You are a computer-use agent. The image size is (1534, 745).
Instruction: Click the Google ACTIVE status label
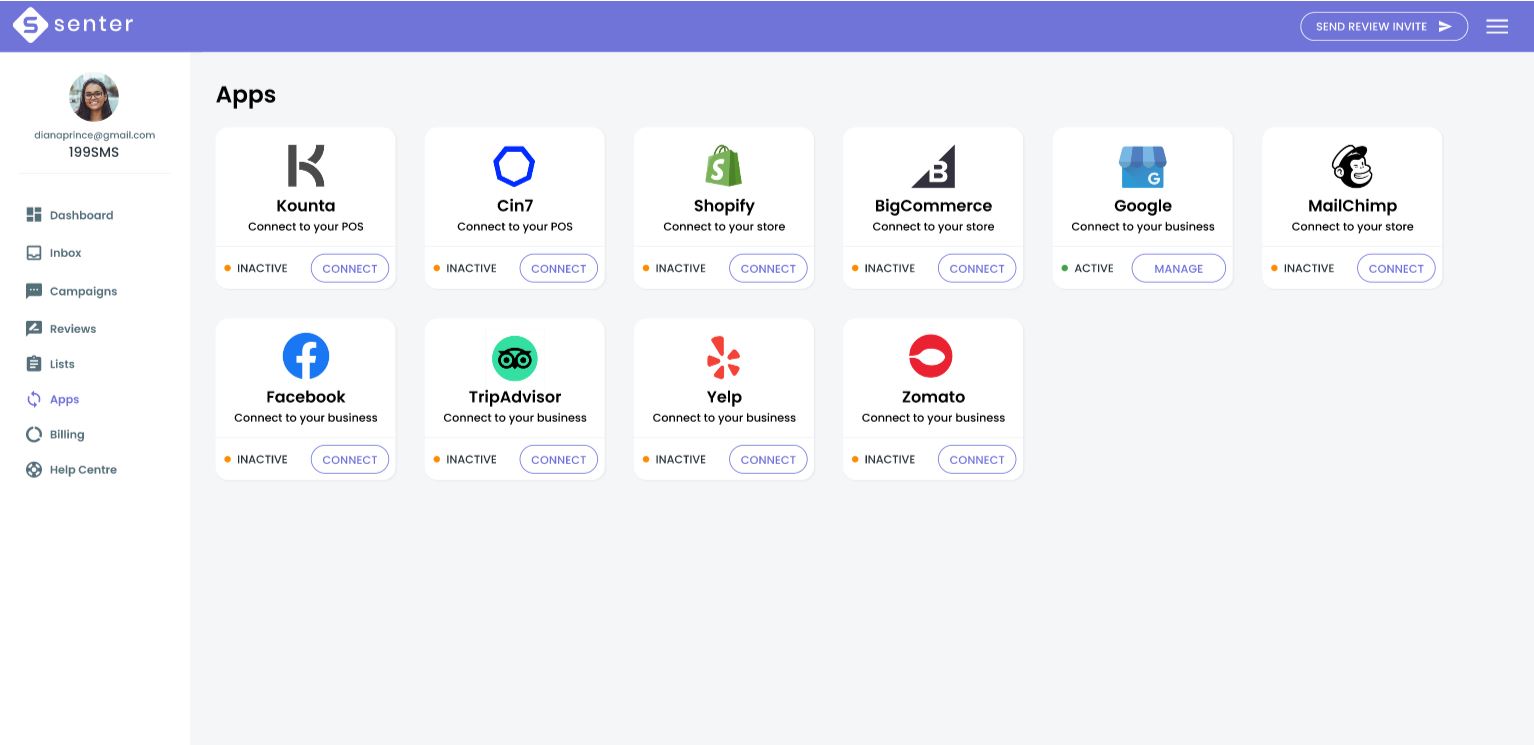pyautogui.click(x=1094, y=268)
